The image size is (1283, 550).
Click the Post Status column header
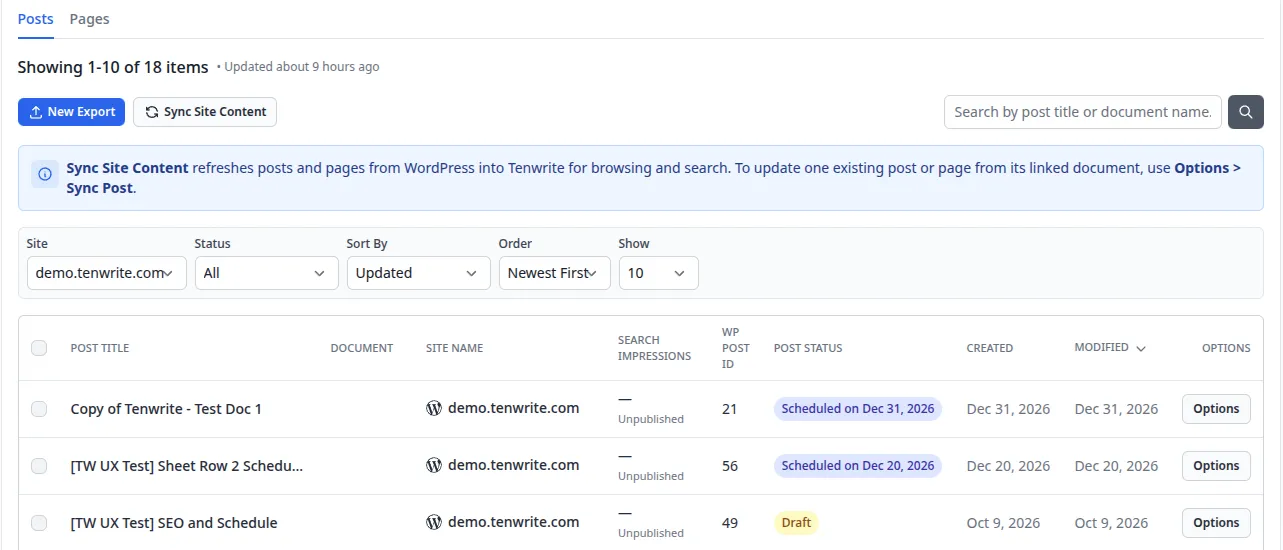pos(808,348)
